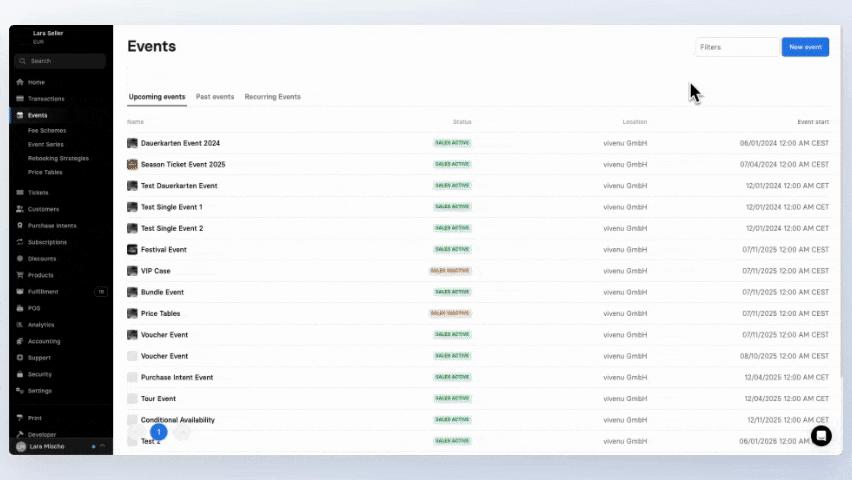Select Price Tables submenu item
Viewport: 852px width, 480px height.
pos(45,172)
